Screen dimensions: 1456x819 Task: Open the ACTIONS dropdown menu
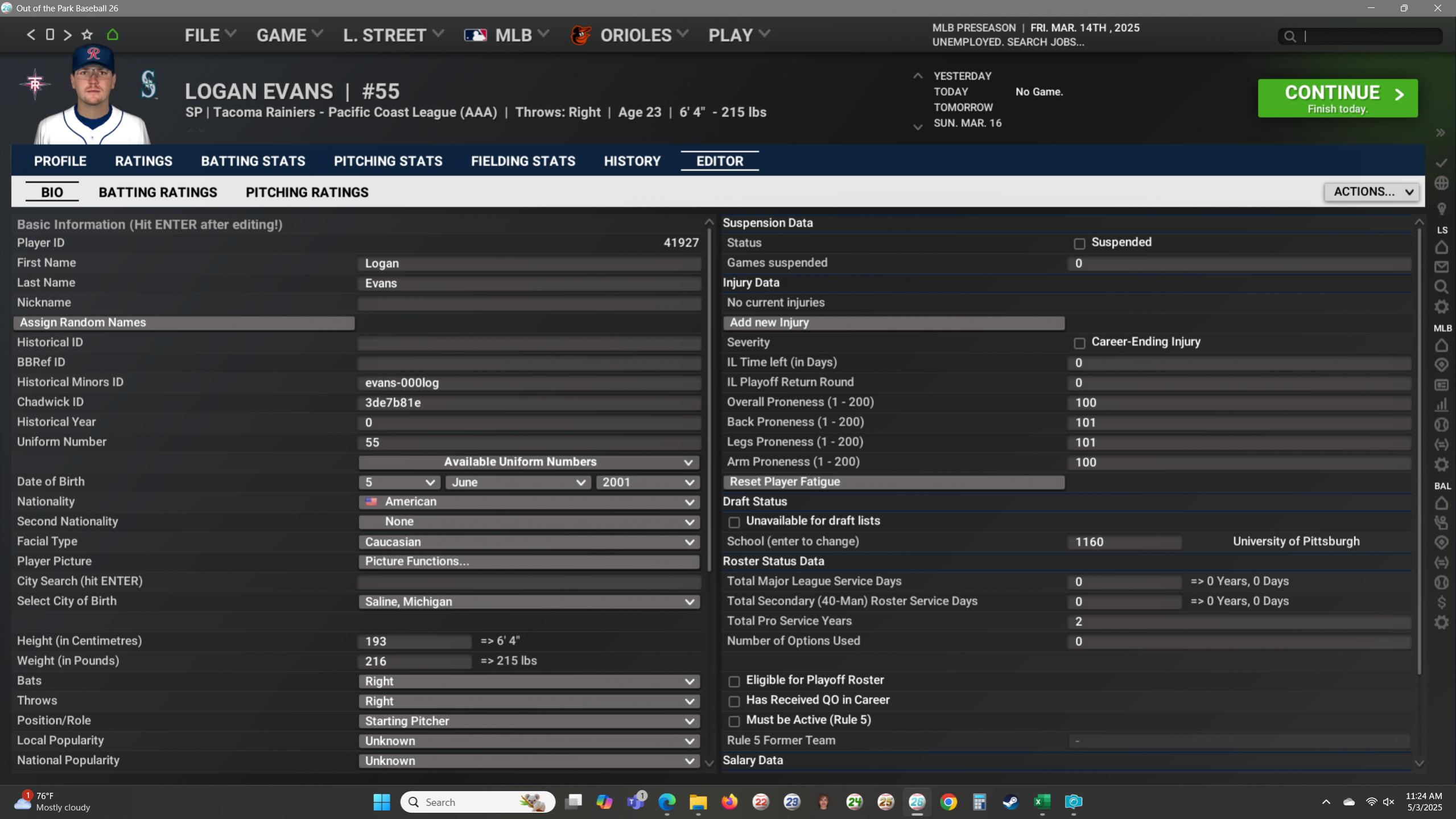pyautogui.click(x=1372, y=192)
